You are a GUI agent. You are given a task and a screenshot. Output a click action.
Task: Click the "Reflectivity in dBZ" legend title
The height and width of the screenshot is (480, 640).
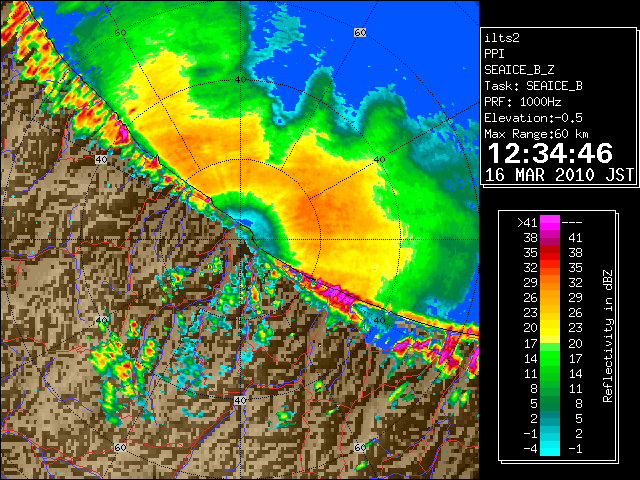tap(608, 336)
